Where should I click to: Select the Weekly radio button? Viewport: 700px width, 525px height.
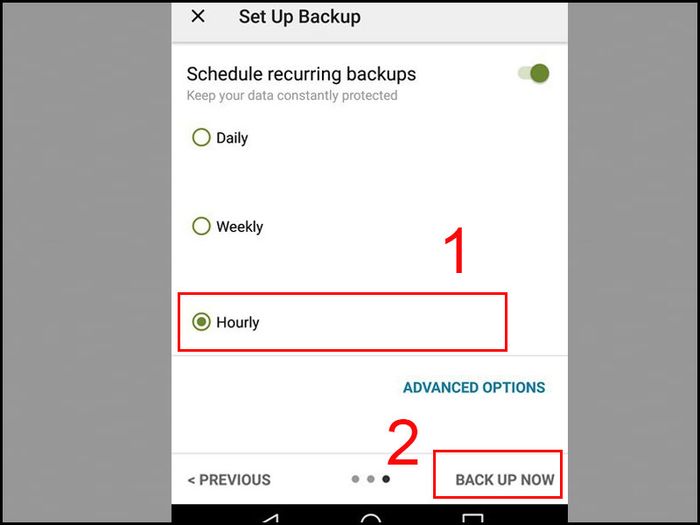[x=201, y=226]
